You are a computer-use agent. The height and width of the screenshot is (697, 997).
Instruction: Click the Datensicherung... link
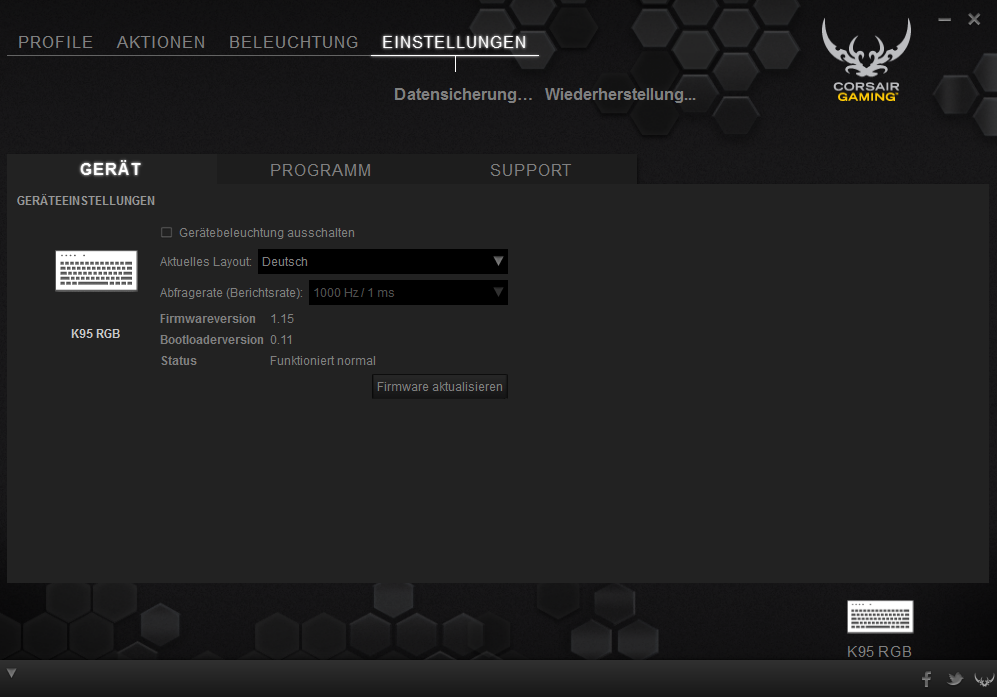coord(463,95)
